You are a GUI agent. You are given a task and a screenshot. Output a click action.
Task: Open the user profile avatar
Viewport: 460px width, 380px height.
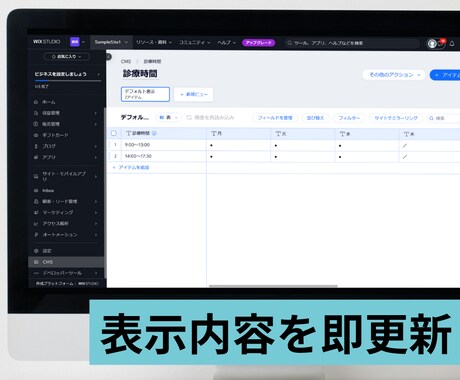432,44
